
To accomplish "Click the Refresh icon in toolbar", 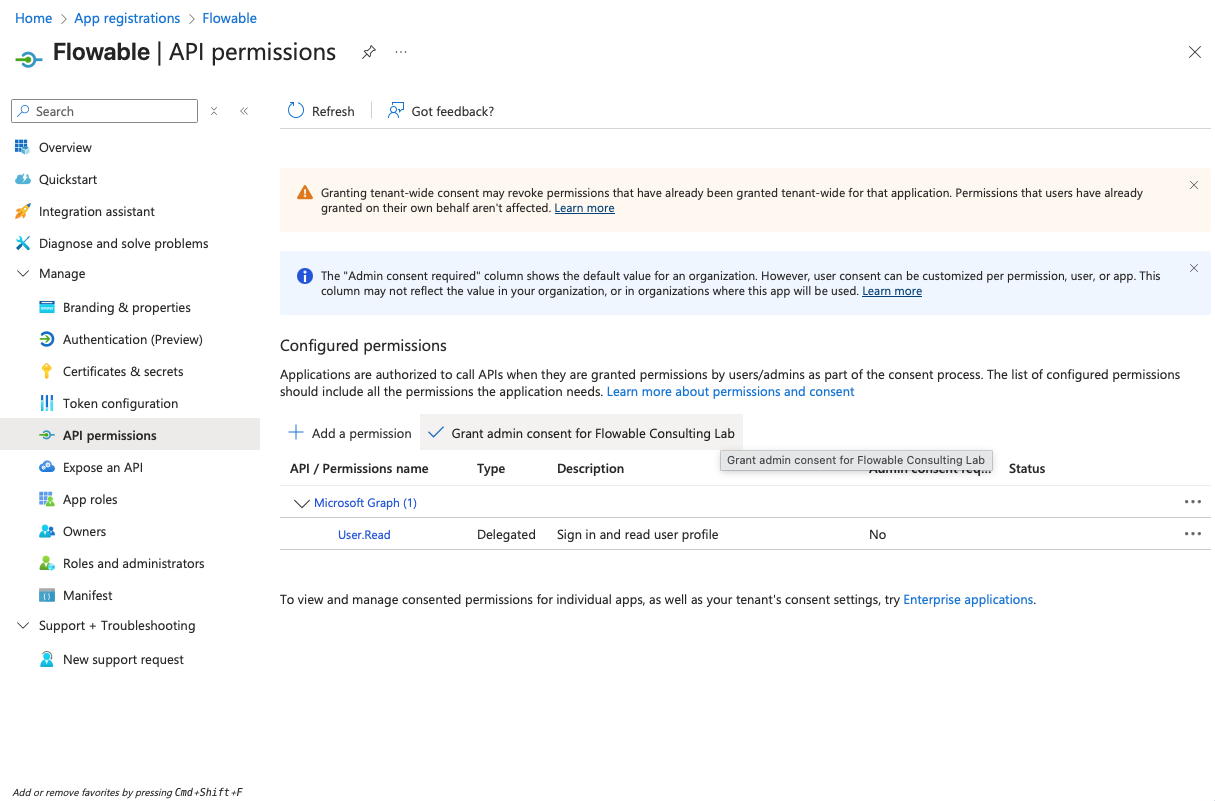I will click(296, 111).
